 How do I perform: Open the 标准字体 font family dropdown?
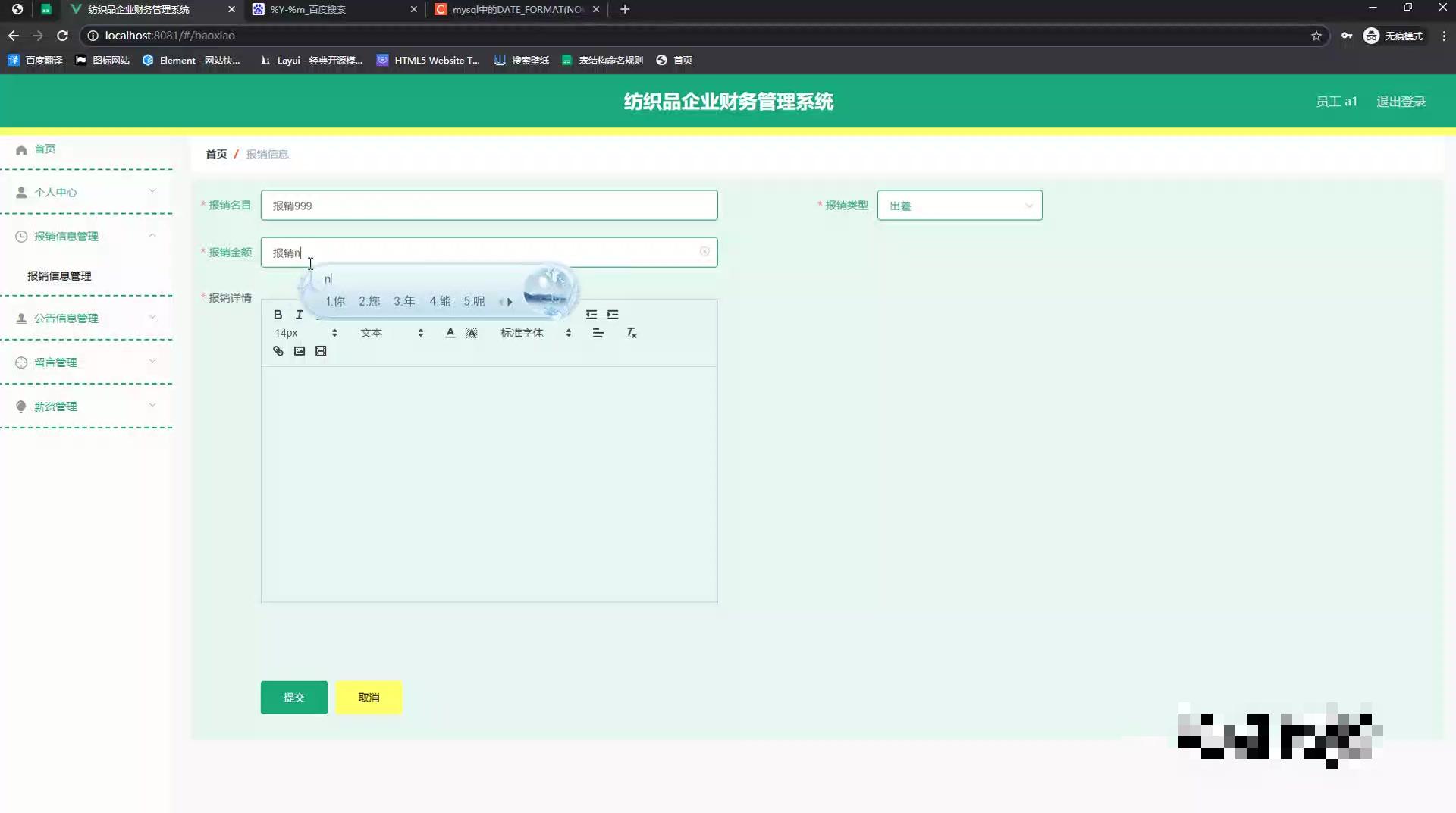pos(535,333)
